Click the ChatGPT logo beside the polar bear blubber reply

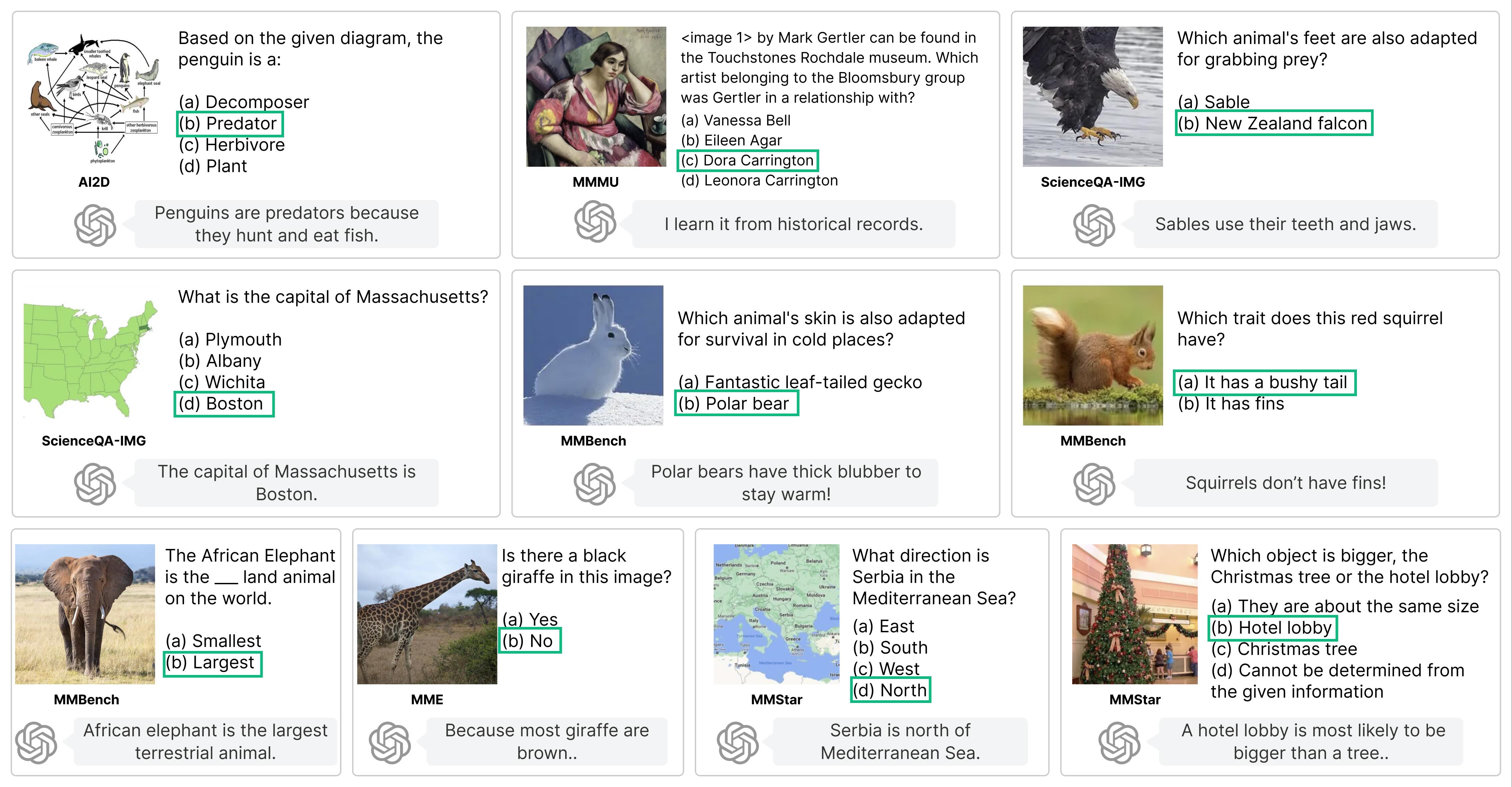(594, 484)
